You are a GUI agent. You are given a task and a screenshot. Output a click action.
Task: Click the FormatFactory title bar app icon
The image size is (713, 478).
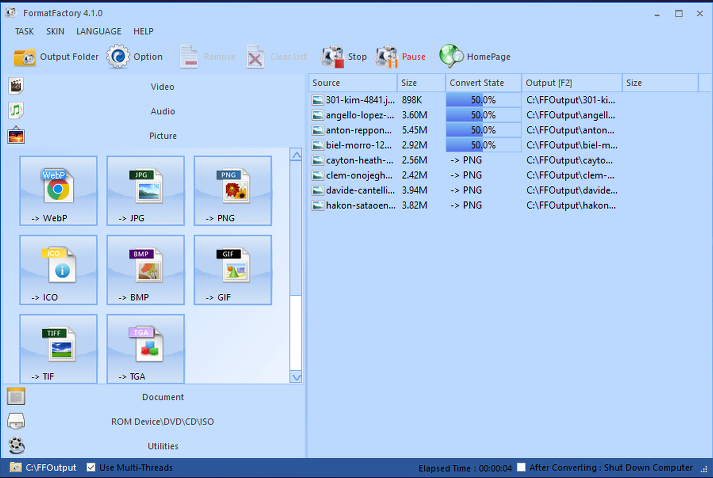point(11,13)
